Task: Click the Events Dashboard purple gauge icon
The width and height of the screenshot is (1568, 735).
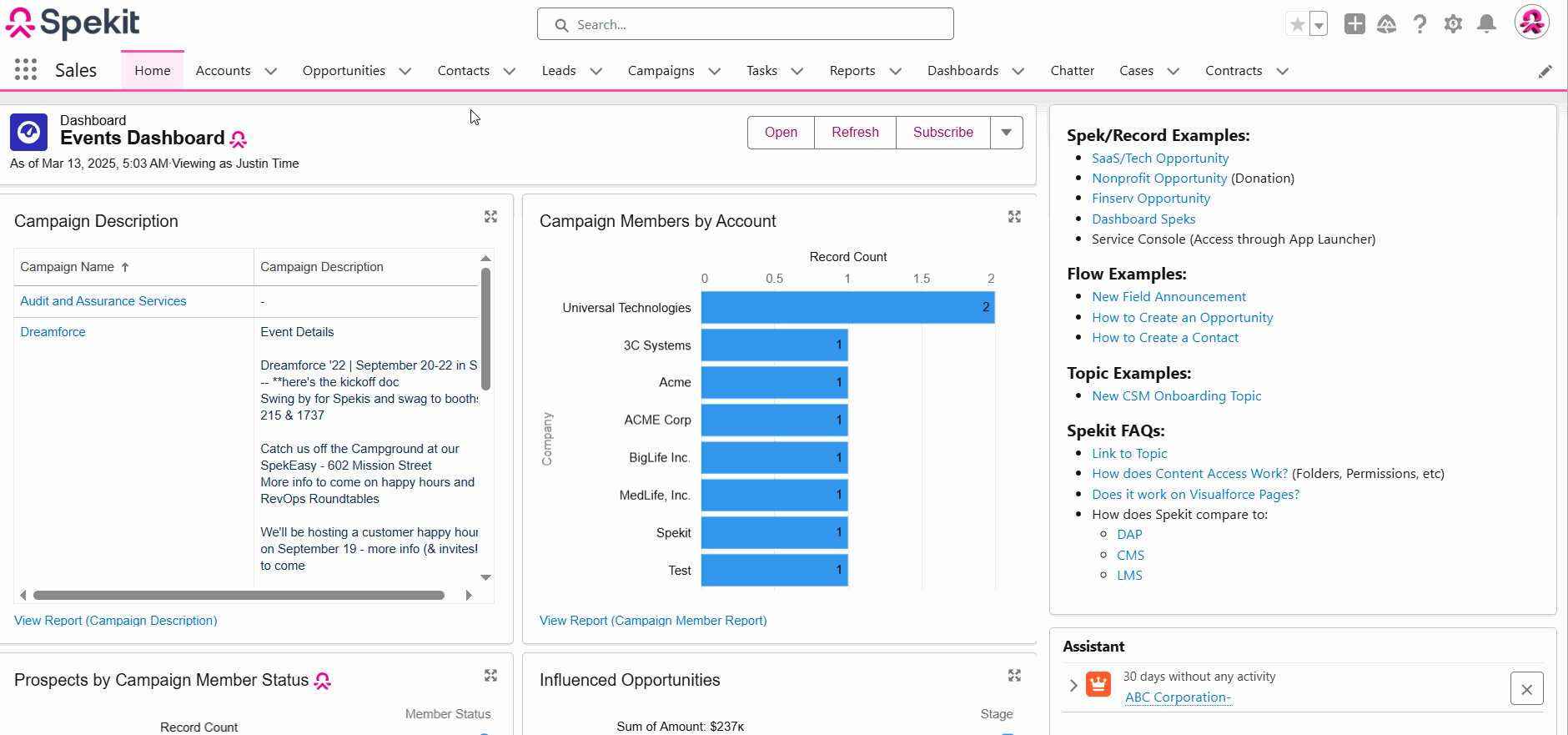Action: pyautogui.click(x=28, y=132)
